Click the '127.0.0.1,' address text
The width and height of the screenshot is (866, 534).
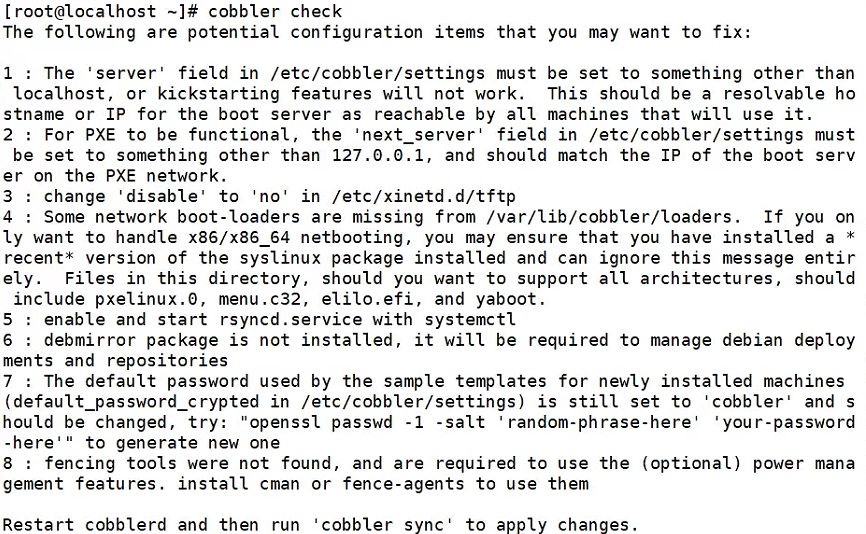click(x=383, y=156)
